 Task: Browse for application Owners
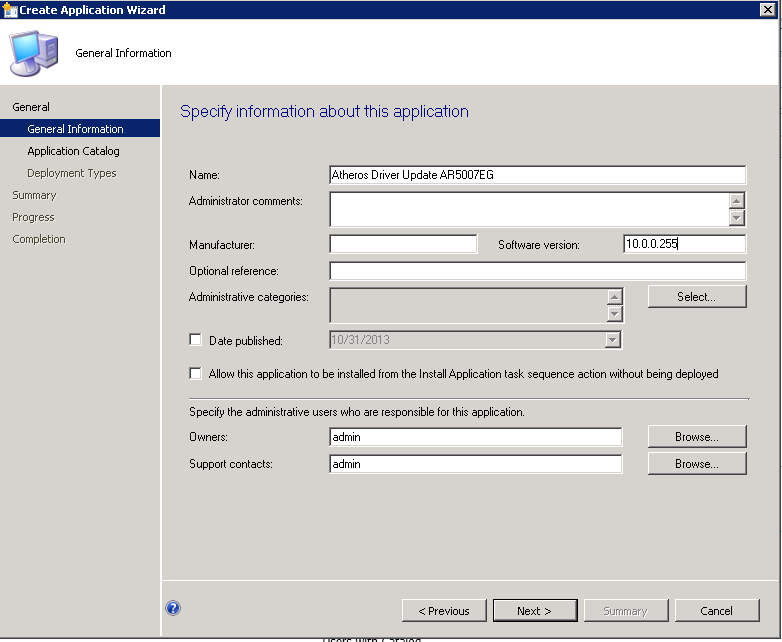696,437
